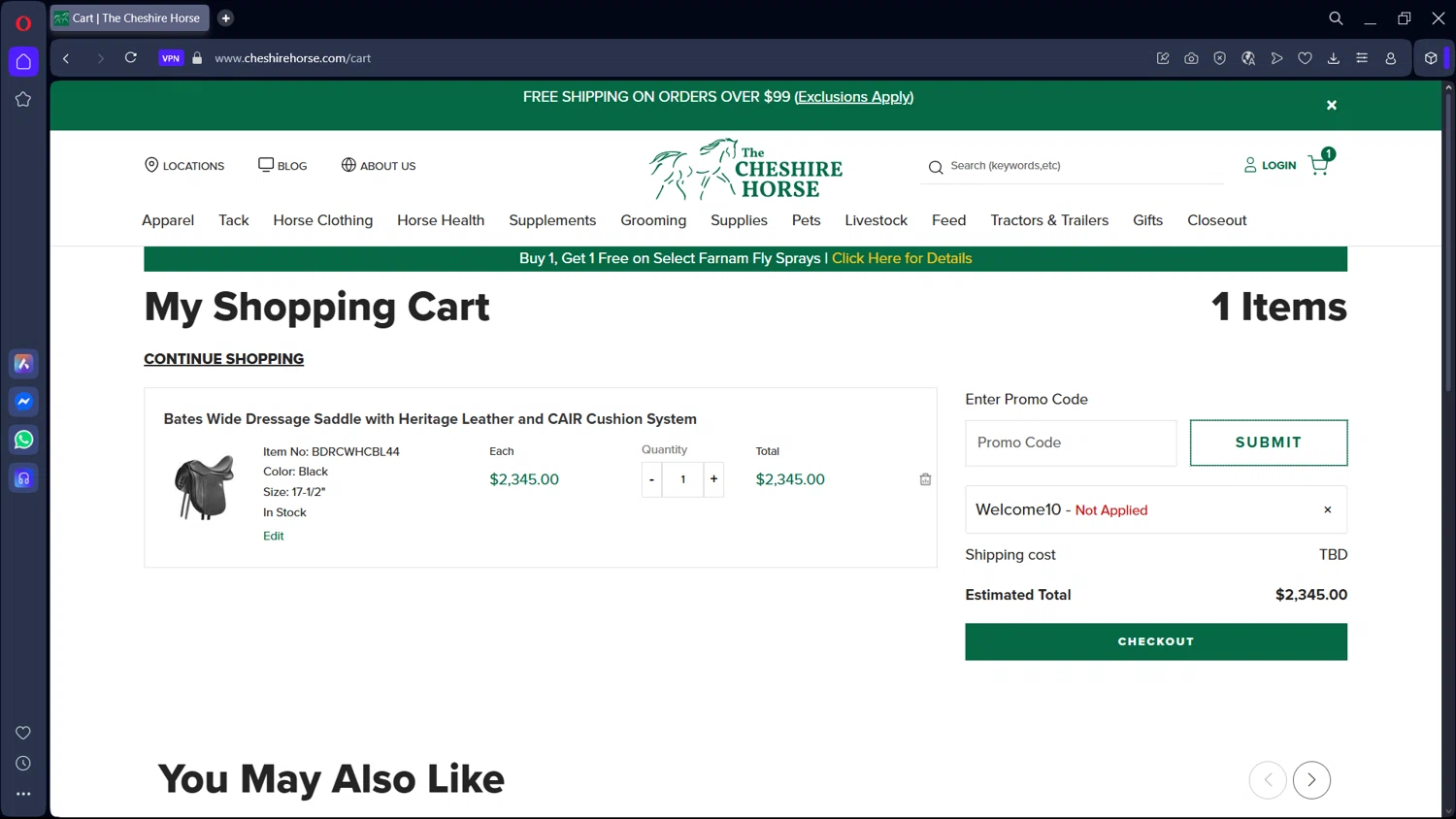Visit the Blog

[x=282, y=166]
